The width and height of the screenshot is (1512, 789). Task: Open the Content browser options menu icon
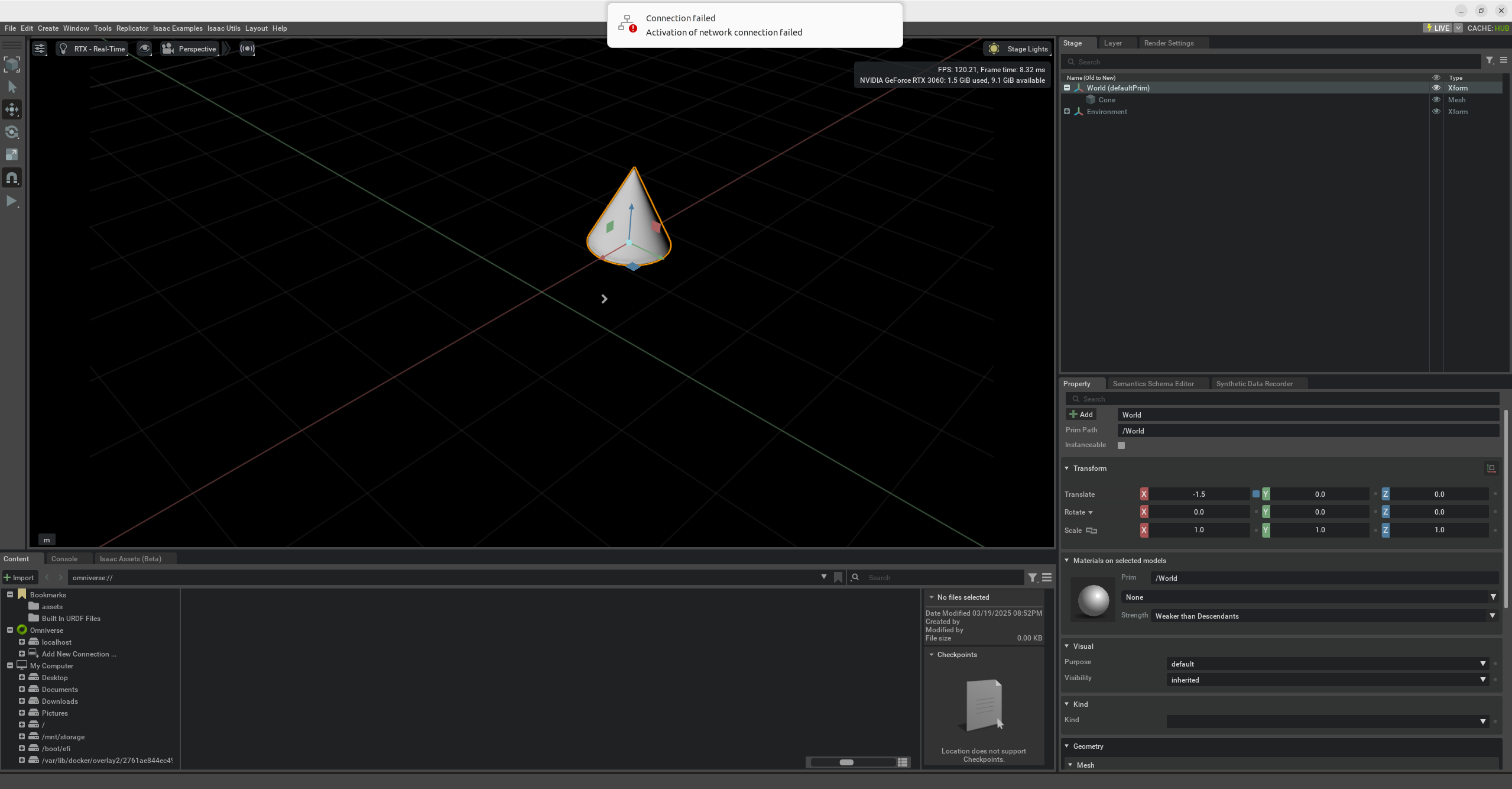pos(1046,578)
